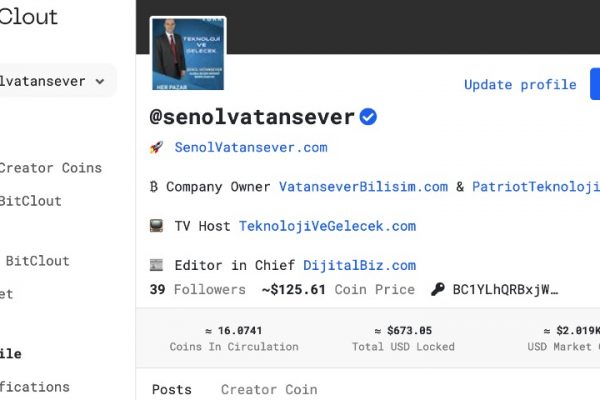Open the DijitalBiz.com link
Viewport: 600px width, 400px height.
click(360, 265)
